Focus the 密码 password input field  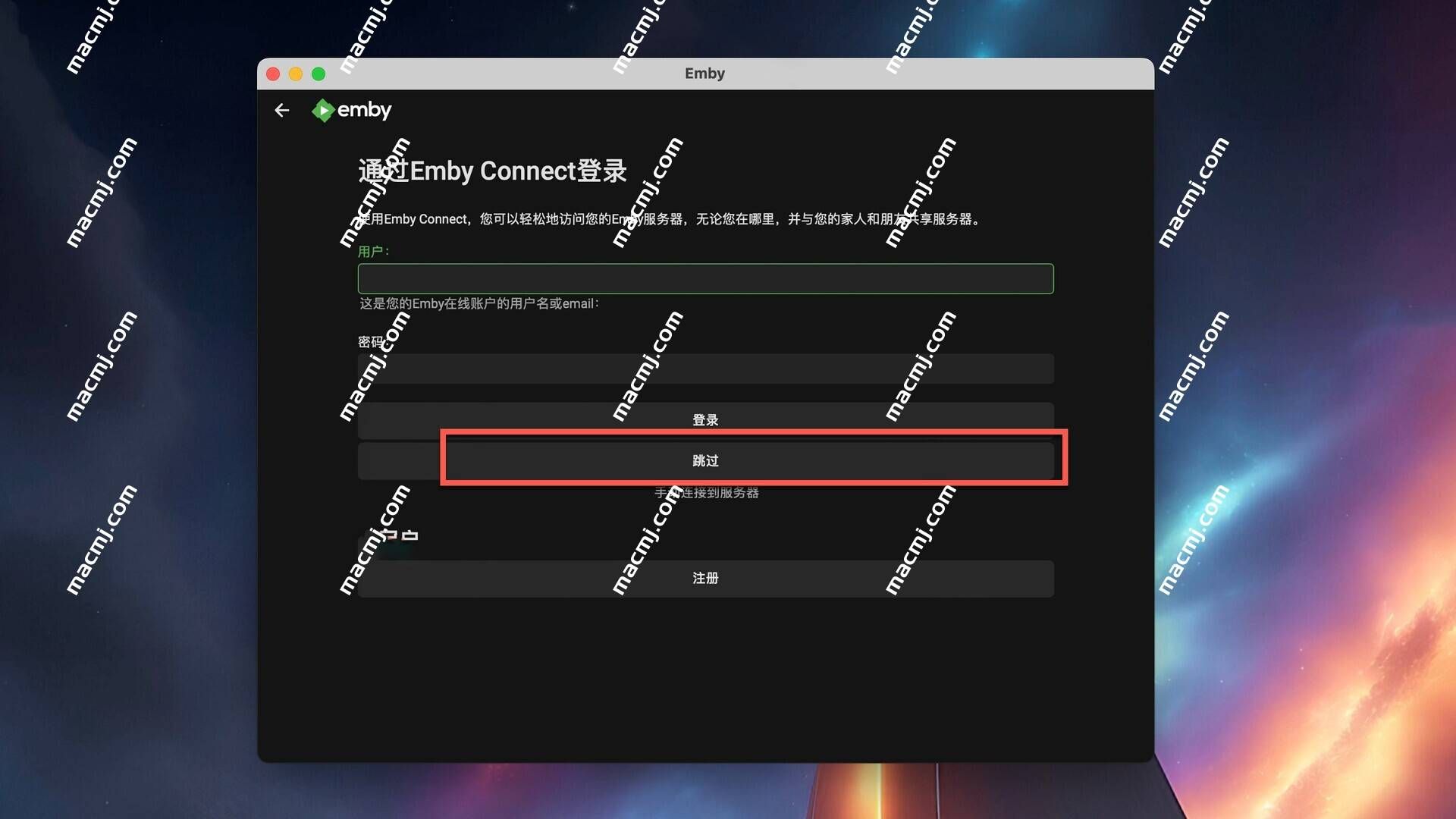(x=705, y=369)
